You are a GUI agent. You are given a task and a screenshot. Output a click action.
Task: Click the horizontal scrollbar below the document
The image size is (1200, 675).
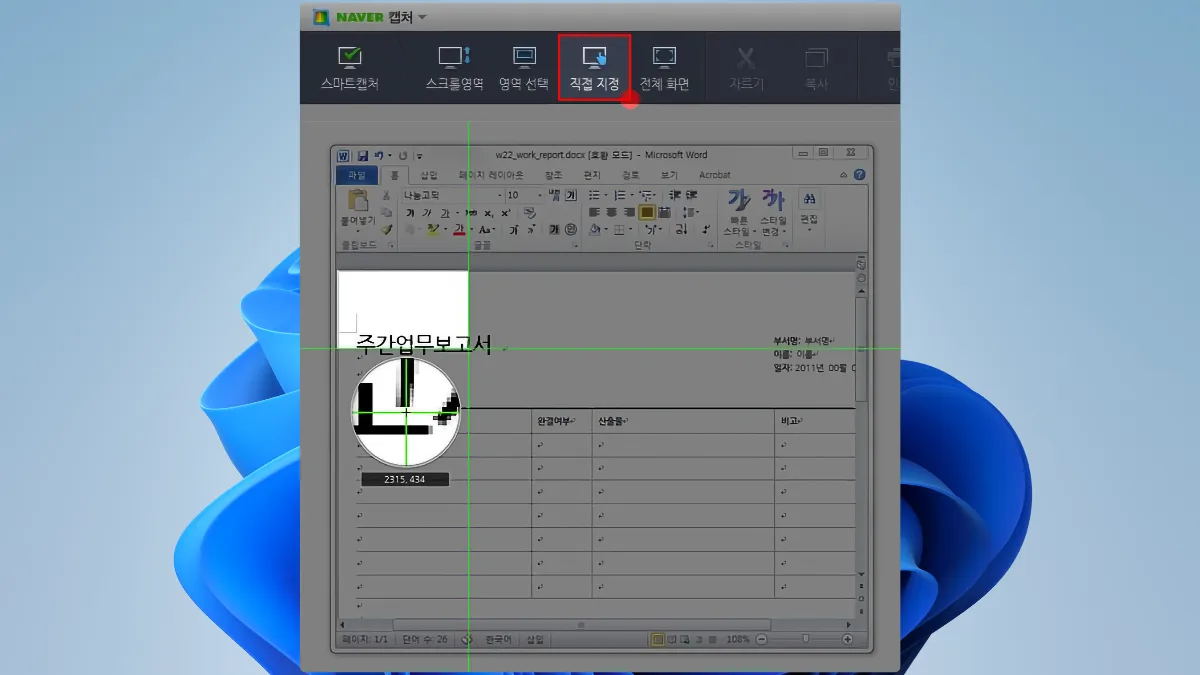[580, 625]
